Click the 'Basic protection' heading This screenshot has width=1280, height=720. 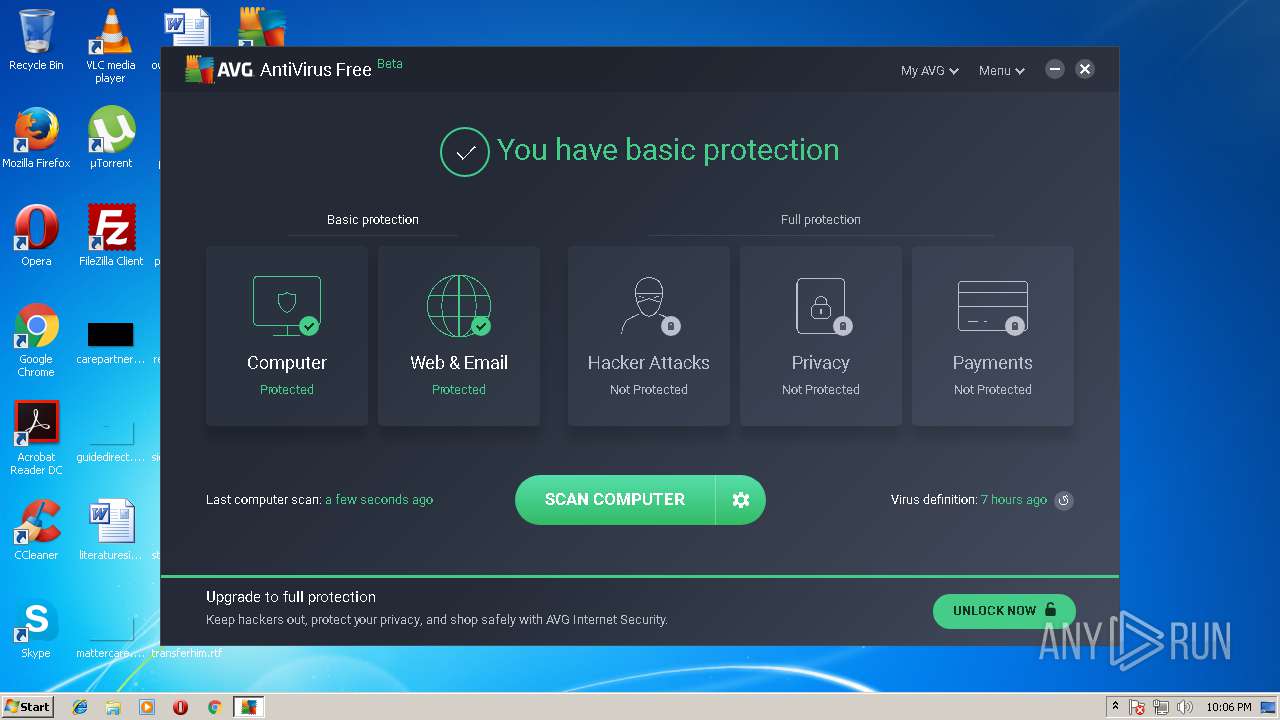click(373, 220)
